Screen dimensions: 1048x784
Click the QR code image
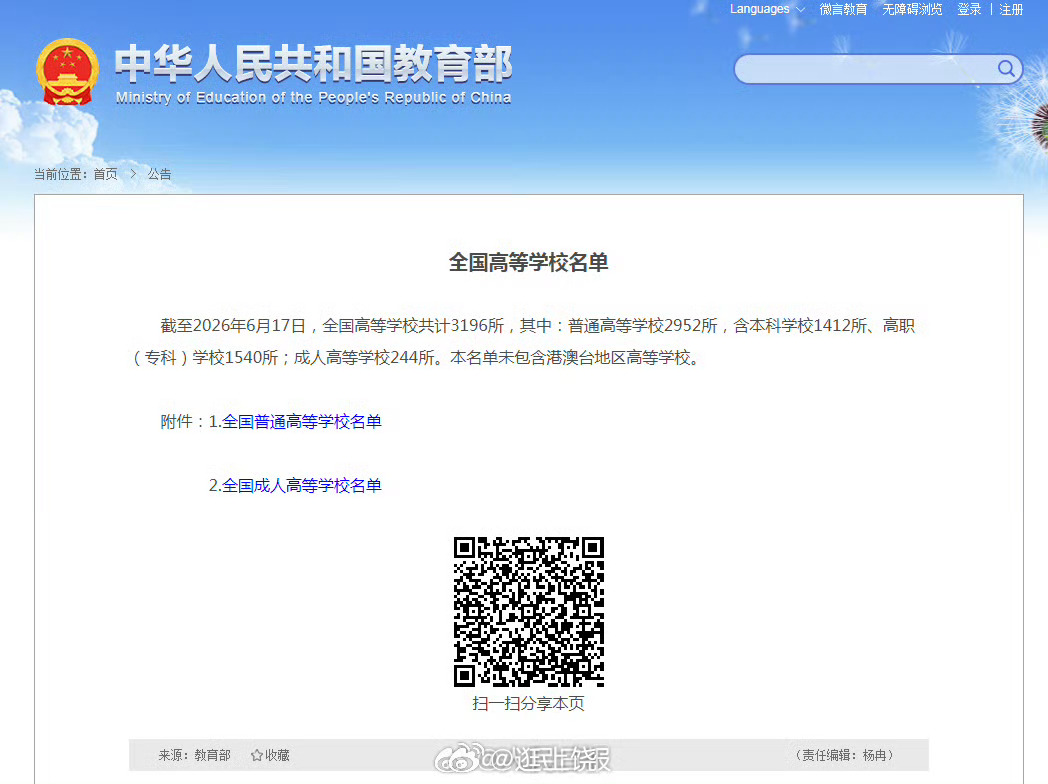click(529, 612)
